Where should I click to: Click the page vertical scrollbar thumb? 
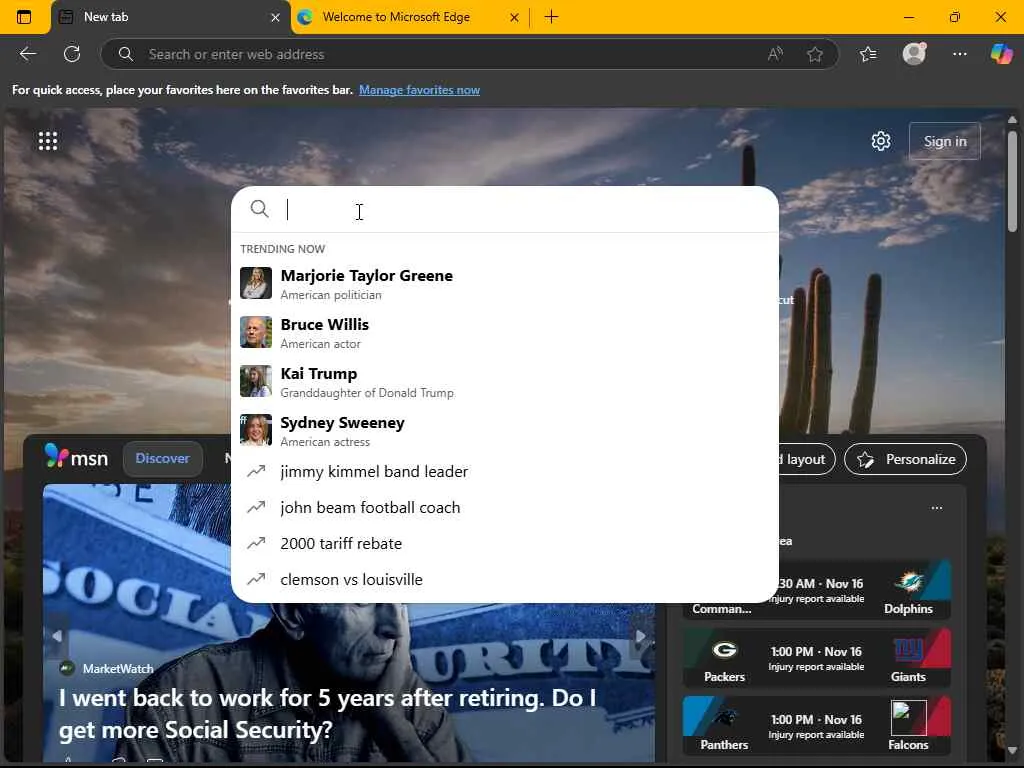point(1012,181)
